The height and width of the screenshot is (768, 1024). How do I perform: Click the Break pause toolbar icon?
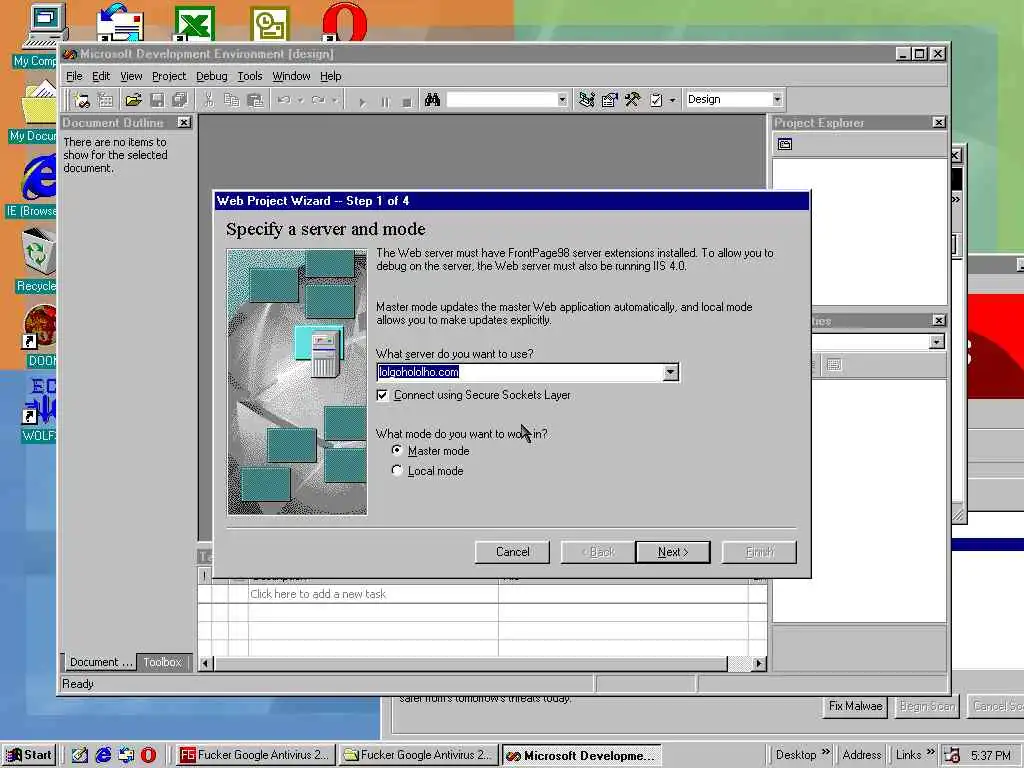coord(385,101)
